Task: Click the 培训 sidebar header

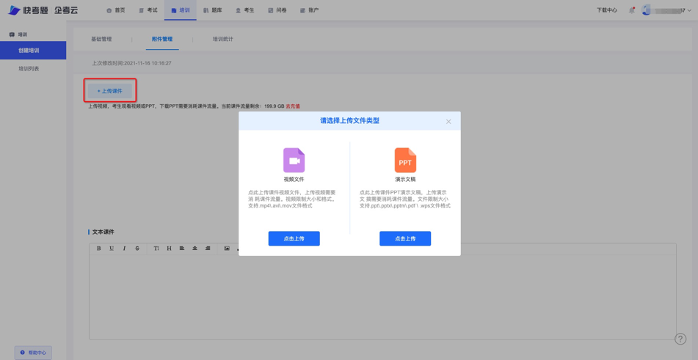Action: (x=19, y=34)
